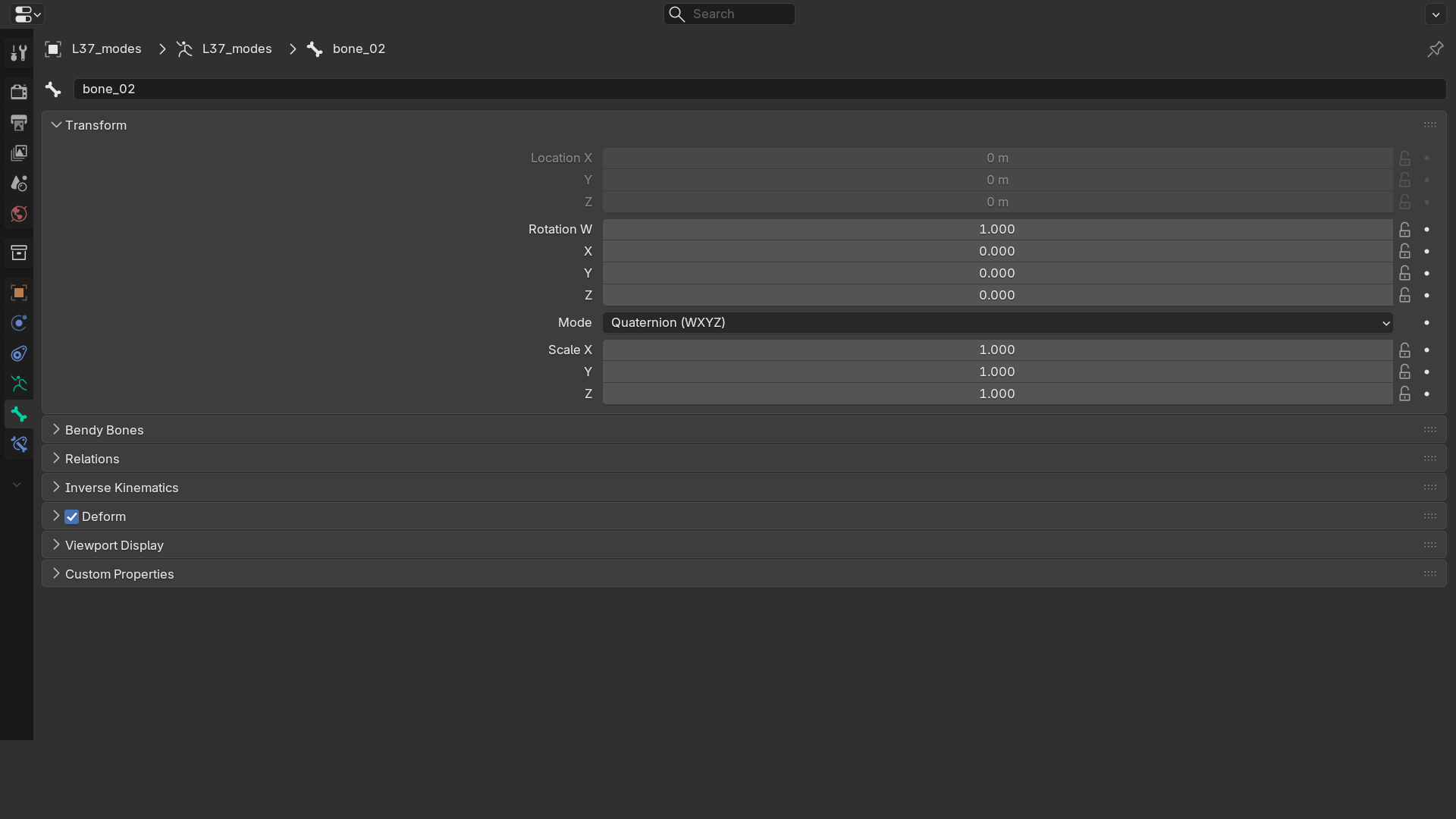The width and height of the screenshot is (1456, 819).
Task: Click the bone_02 breadcrumb
Action: point(346,49)
